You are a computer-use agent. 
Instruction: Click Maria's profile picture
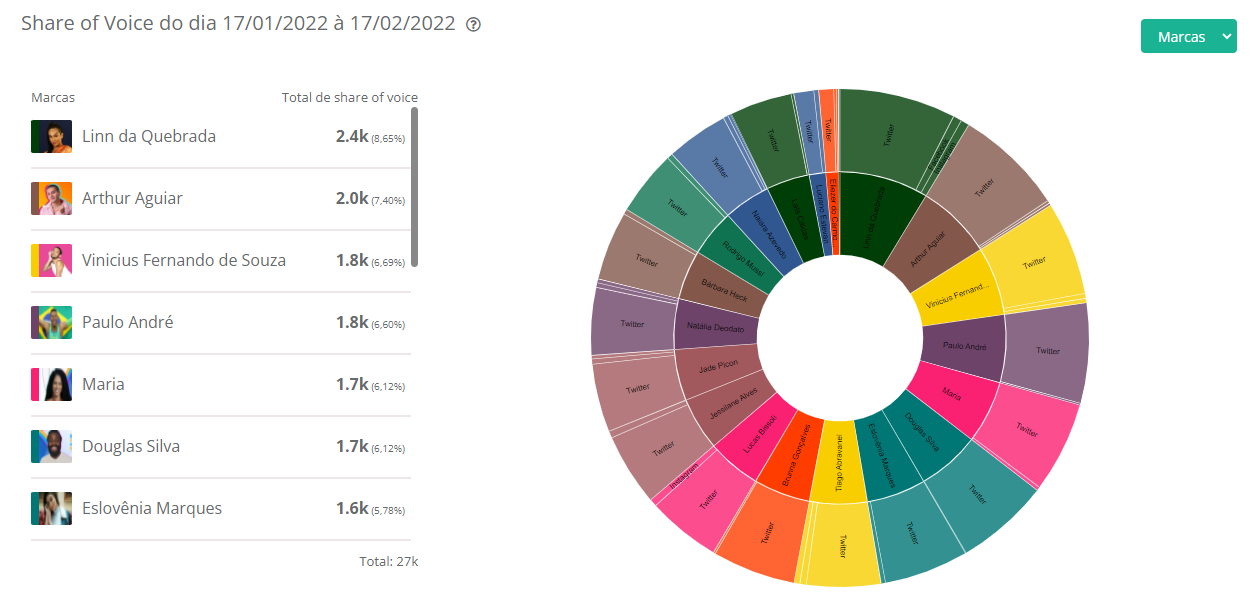coord(51,385)
